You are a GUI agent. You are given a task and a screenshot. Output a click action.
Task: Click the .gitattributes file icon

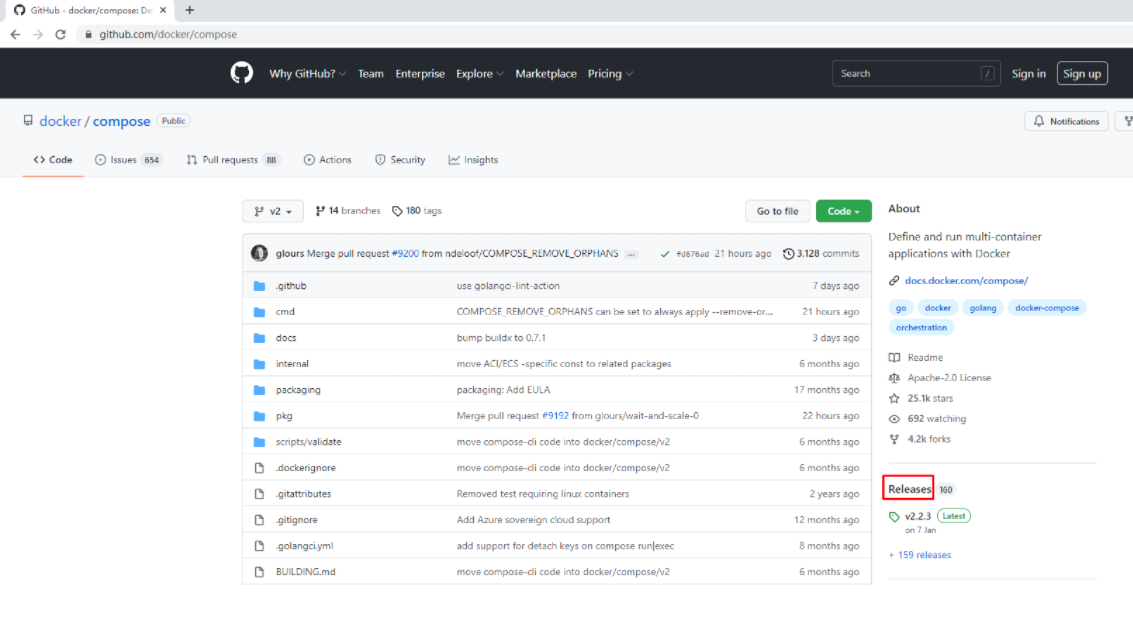pyautogui.click(x=259, y=494)
